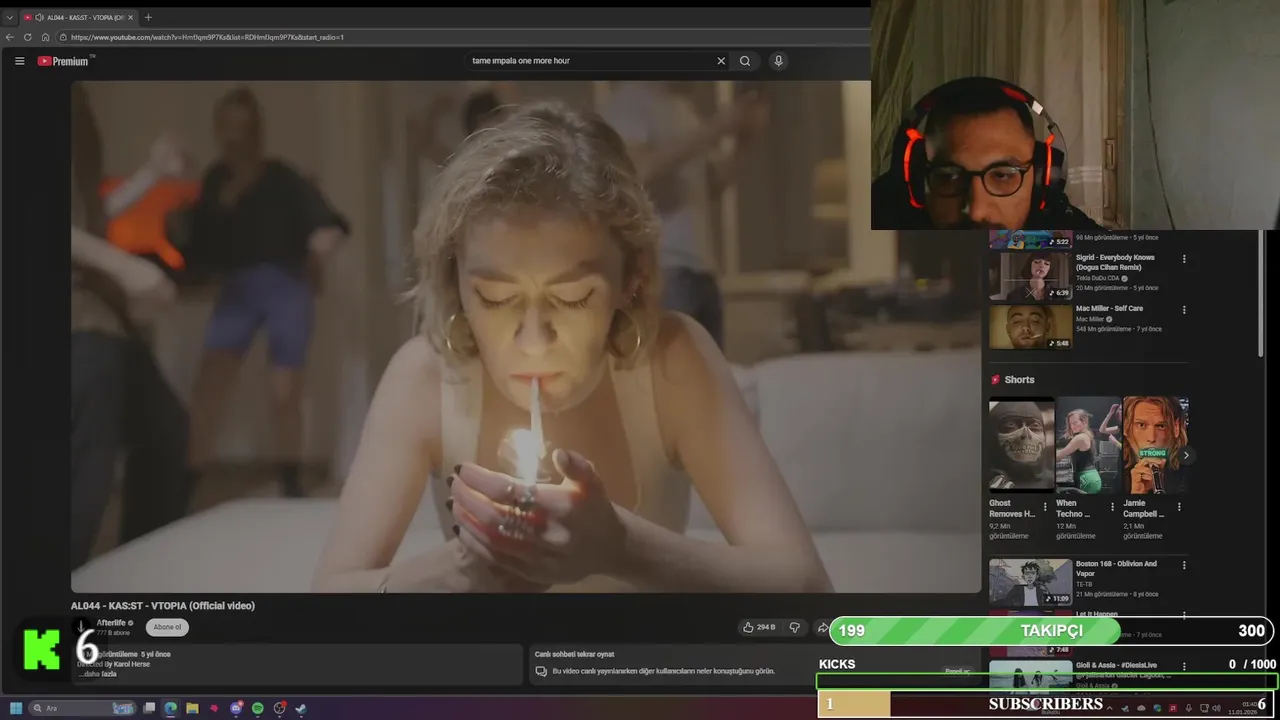The width and height of the screenshot is (1280, 720).
Task: Expand description with '...daha fazla'
Action: point(99,674)
